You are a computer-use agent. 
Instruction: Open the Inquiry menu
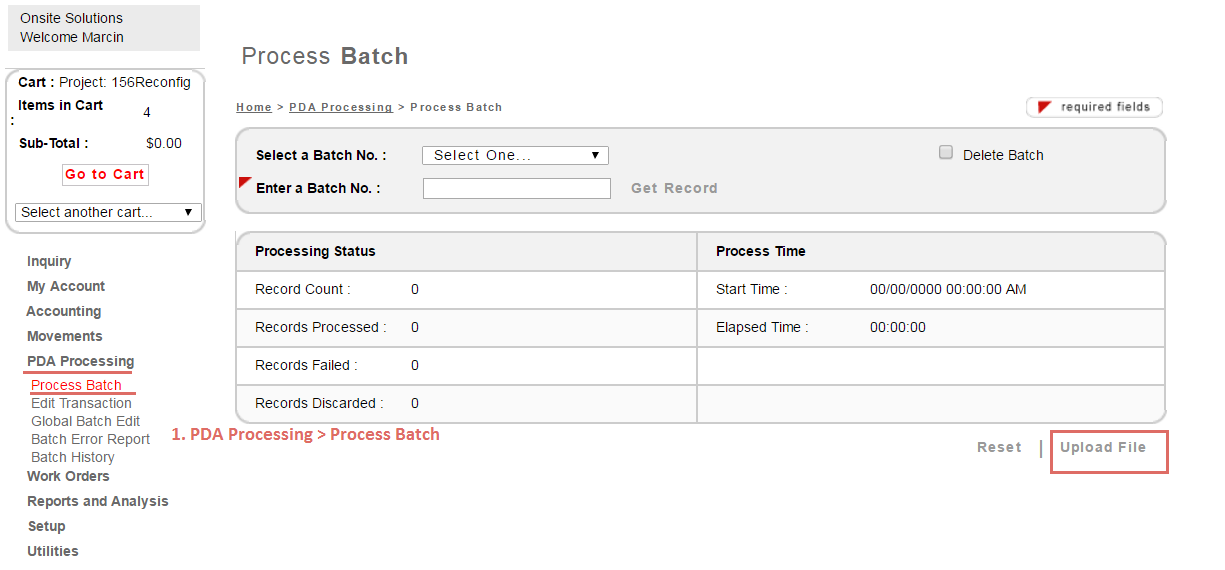49,261
